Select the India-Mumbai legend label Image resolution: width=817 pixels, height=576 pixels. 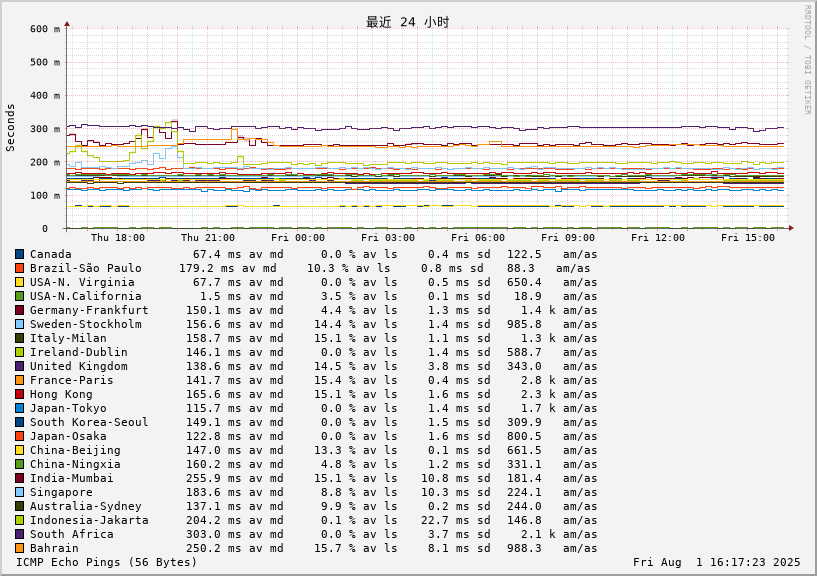pos(71,479)
